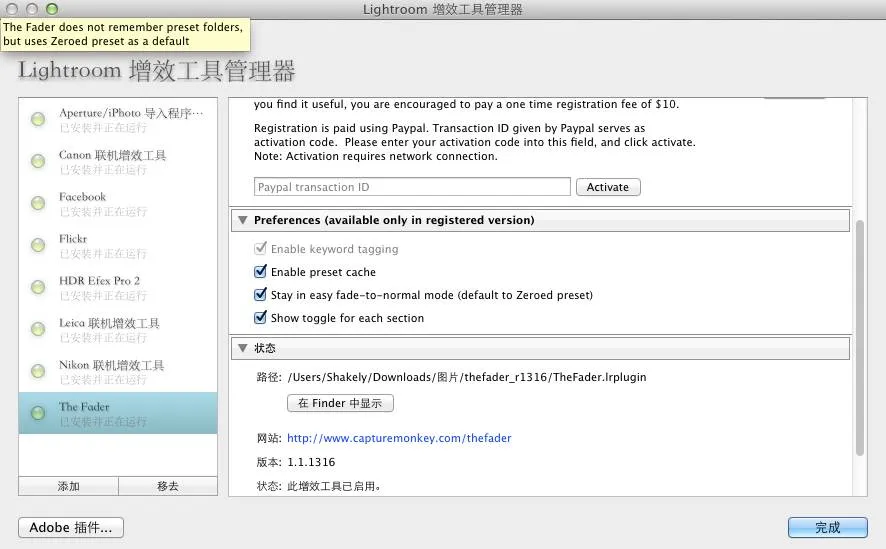Screen dimensions: 886x549
Task: Click the status text 此增效工具已启用
Action: pos(333,486)
